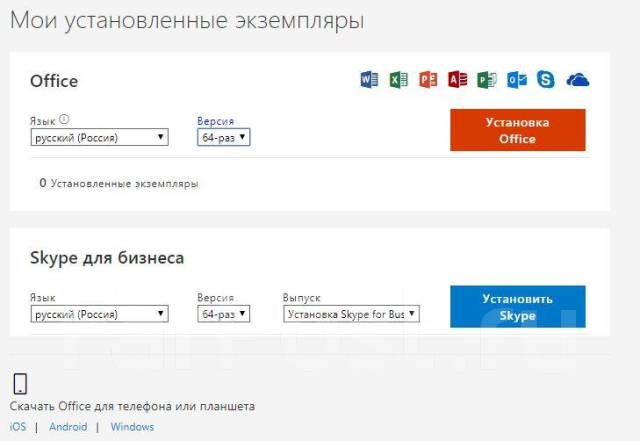Open the Windows download link

pyautogui.click(x=132, y=427)
